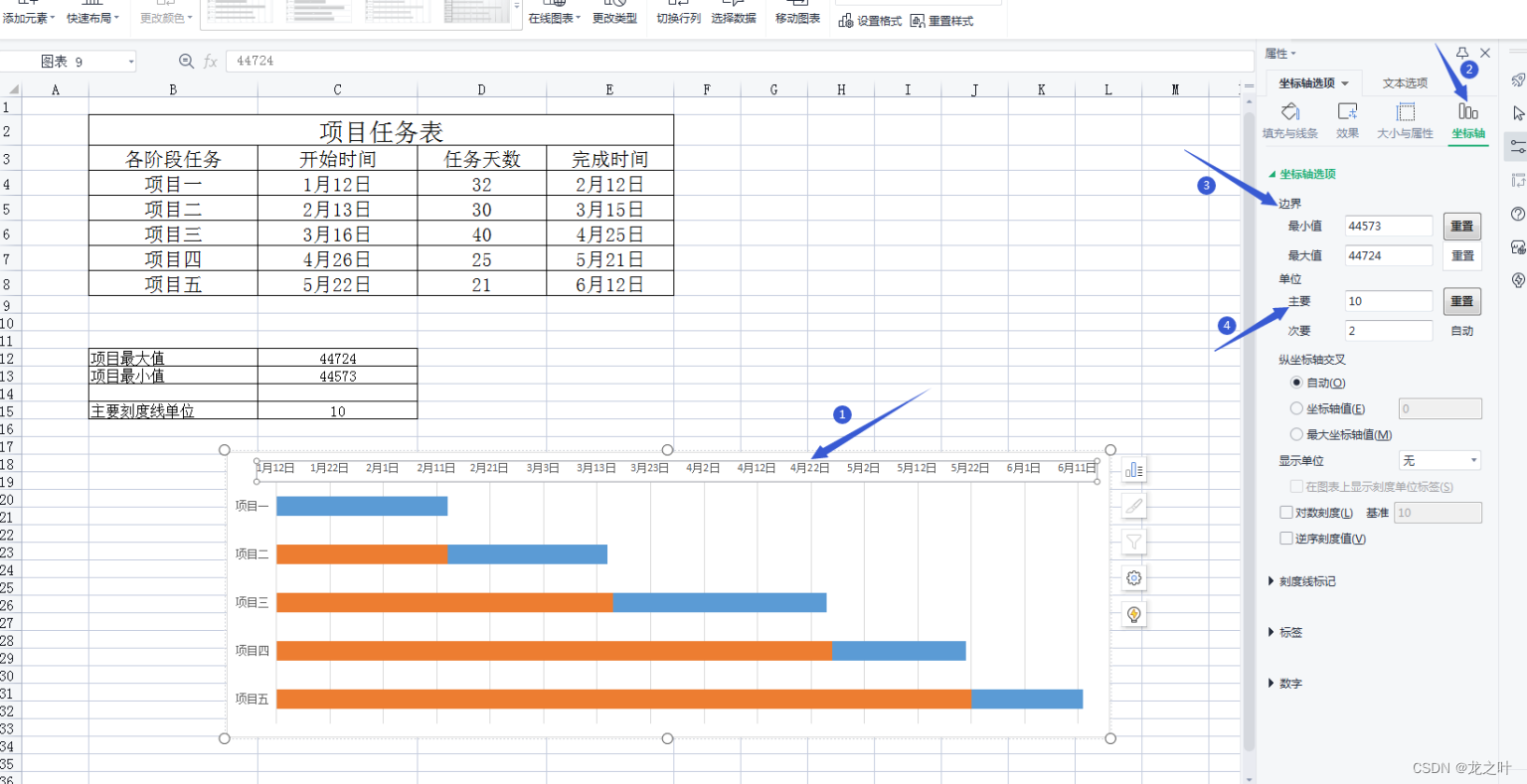Viewport: 1527px width, 784px height.
Task: Select the 最大坐标轴值(M) radio button
Action: [1296, 434]
